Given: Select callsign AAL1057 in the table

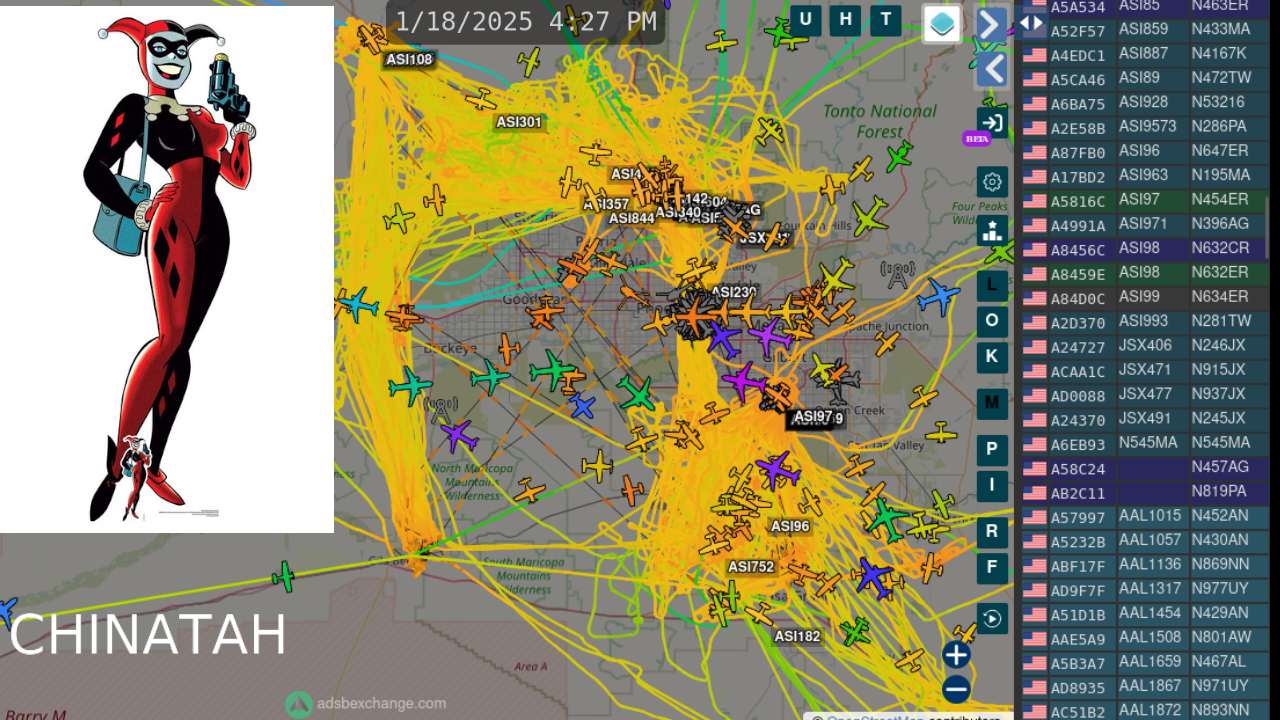Looking at the screenshot, I should (1150, 540).
